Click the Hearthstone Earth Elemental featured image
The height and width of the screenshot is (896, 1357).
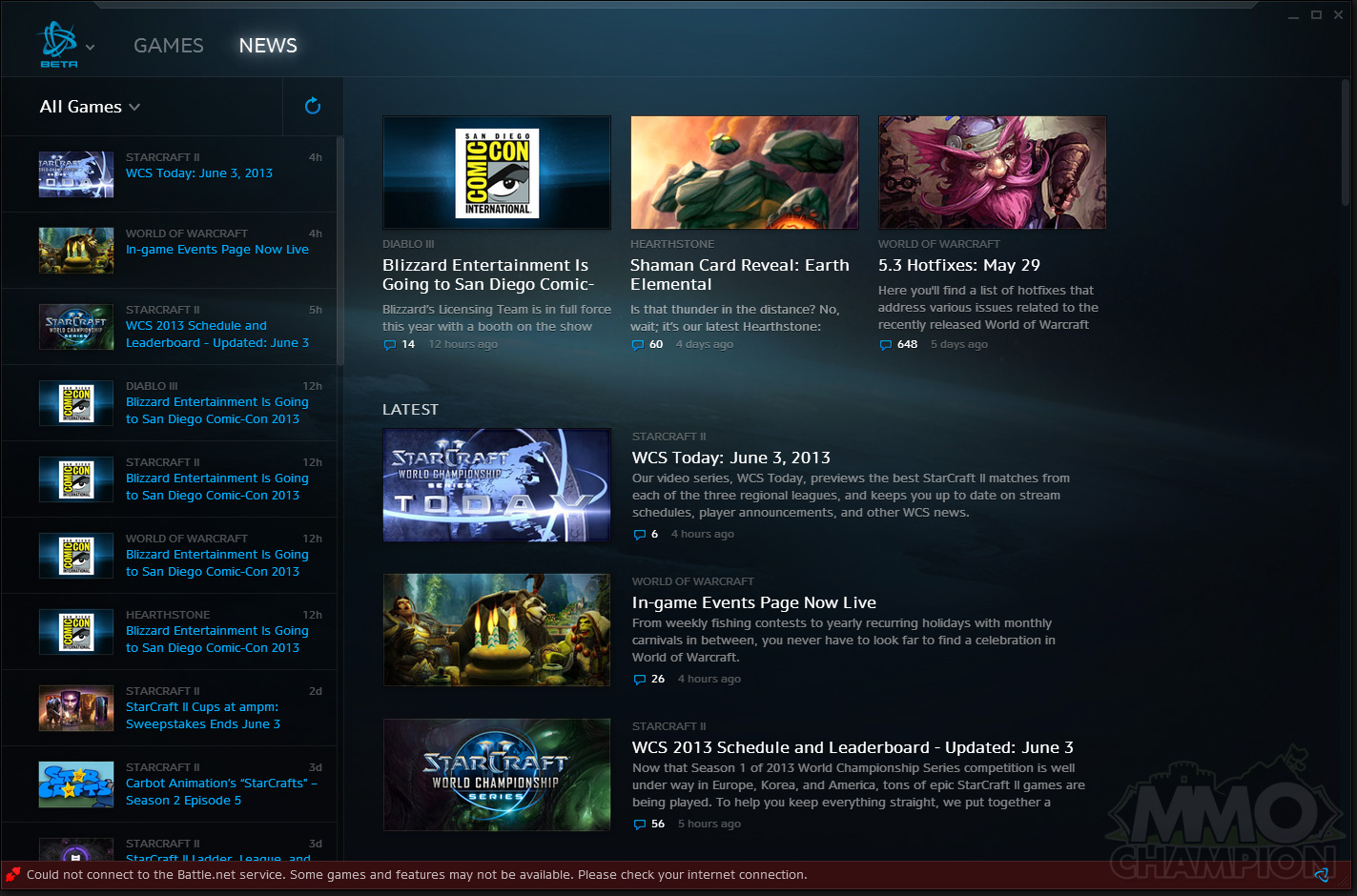(x=744, y=173)
